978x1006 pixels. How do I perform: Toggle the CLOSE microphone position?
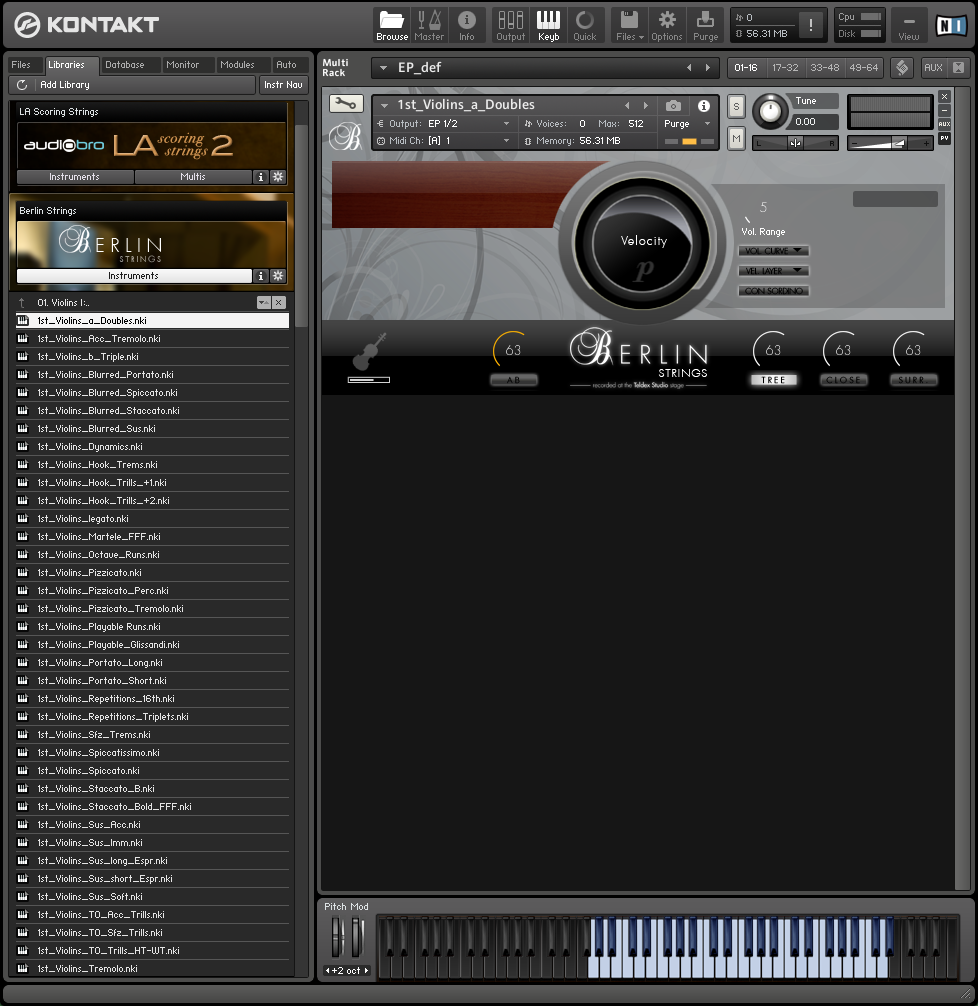[x=843, y=380]
